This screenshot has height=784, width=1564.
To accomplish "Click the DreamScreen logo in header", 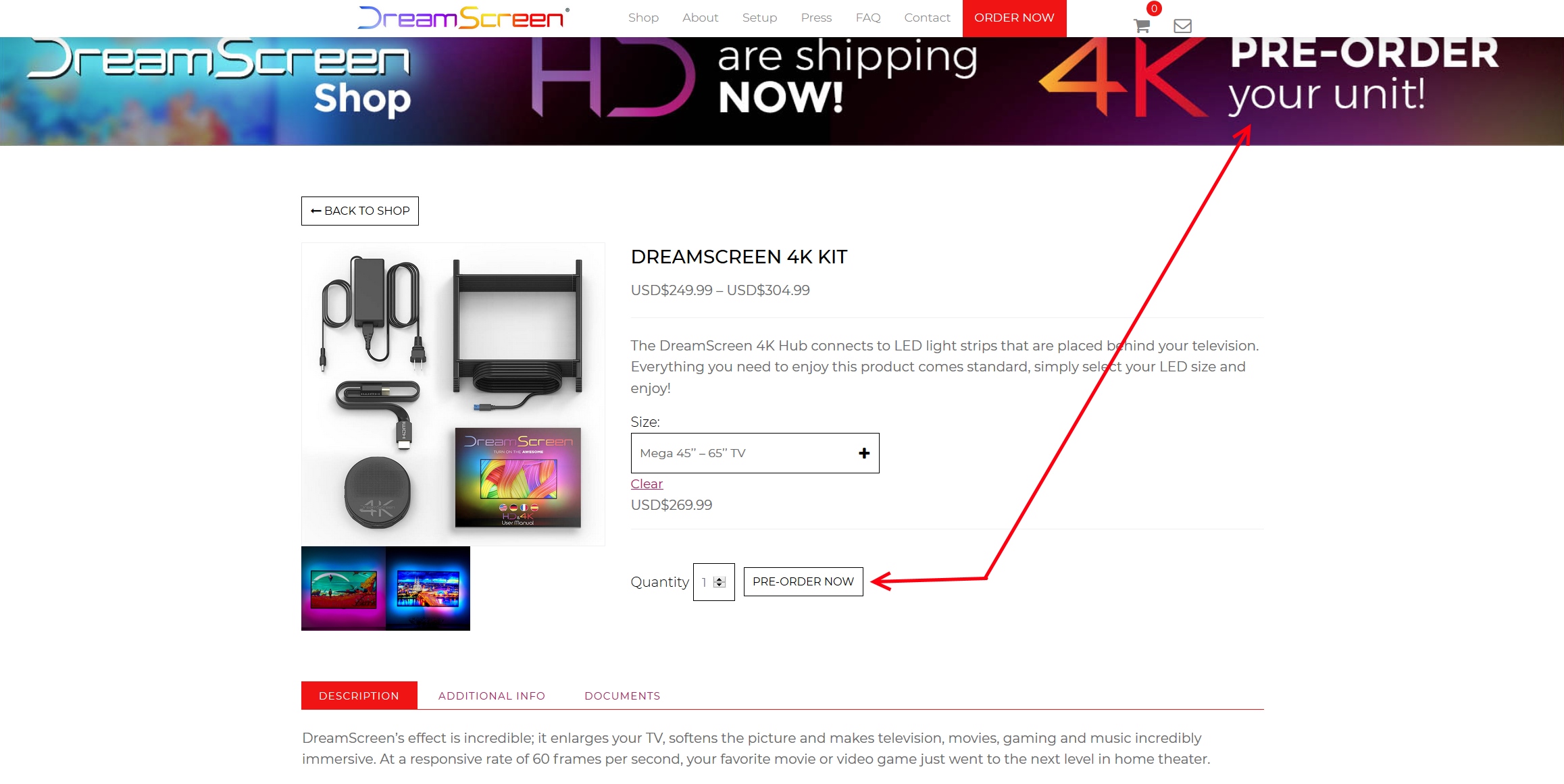I will point(463,18).
